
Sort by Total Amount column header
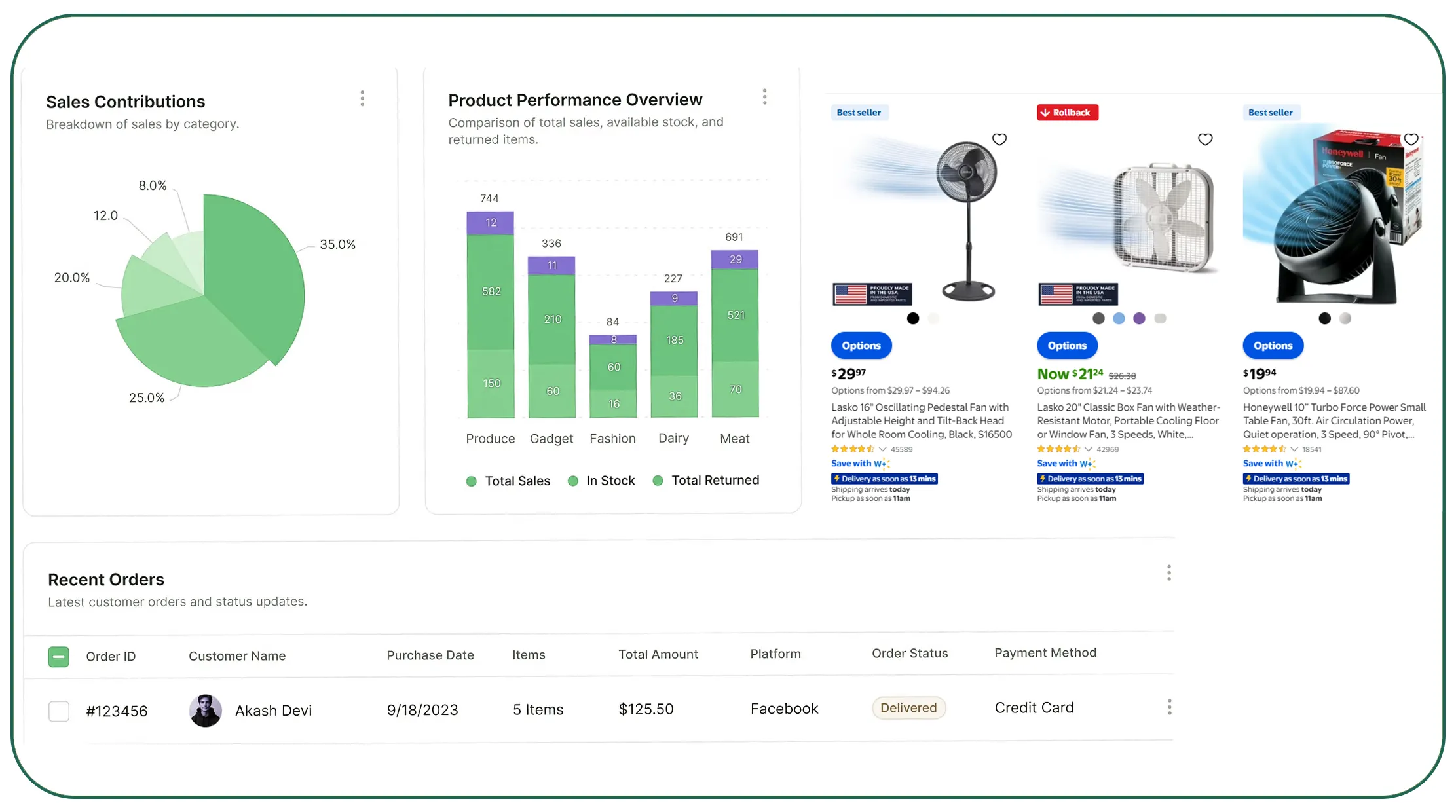658,655
